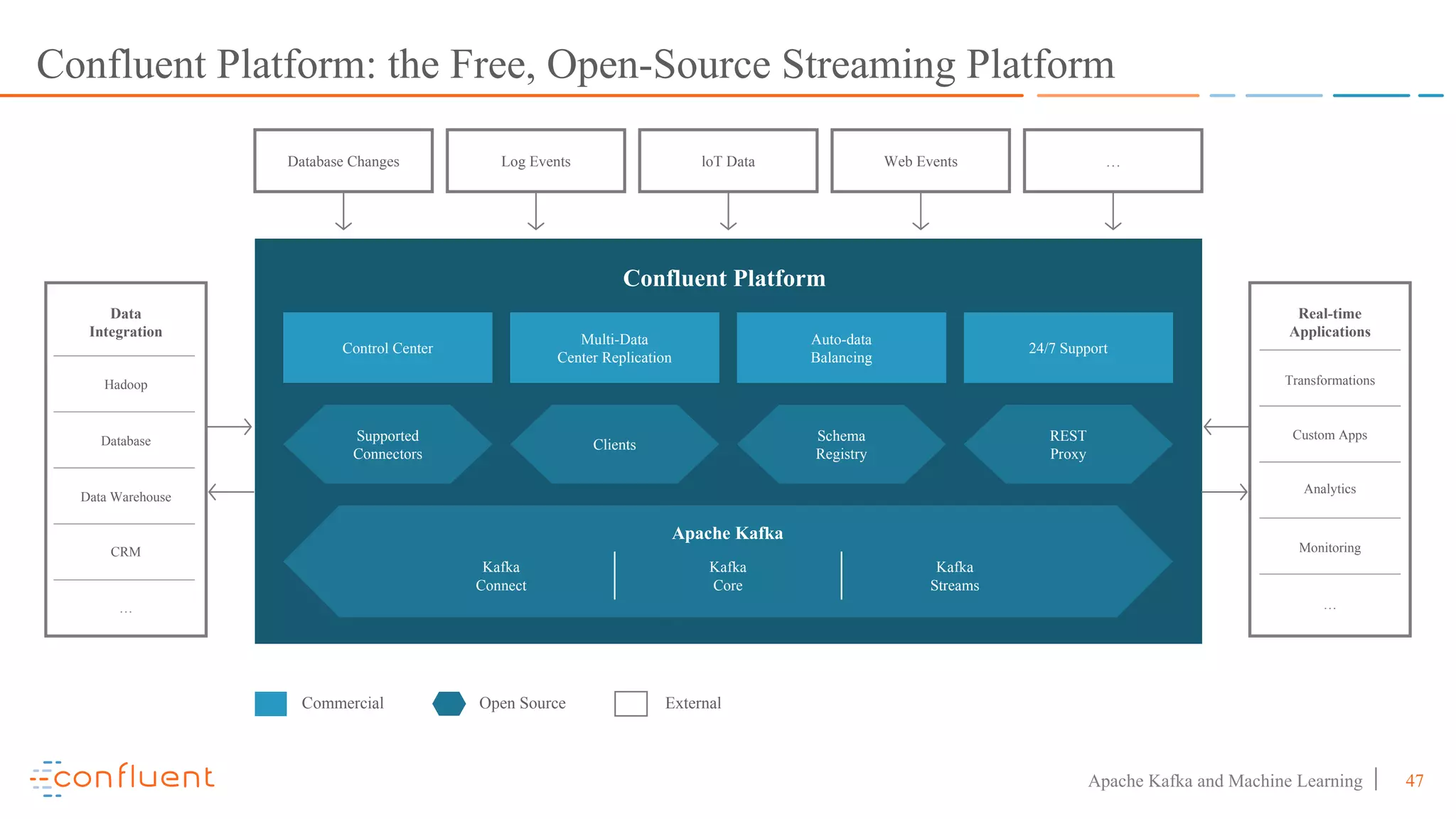Select the Control Center box

(x=387, y=348)
